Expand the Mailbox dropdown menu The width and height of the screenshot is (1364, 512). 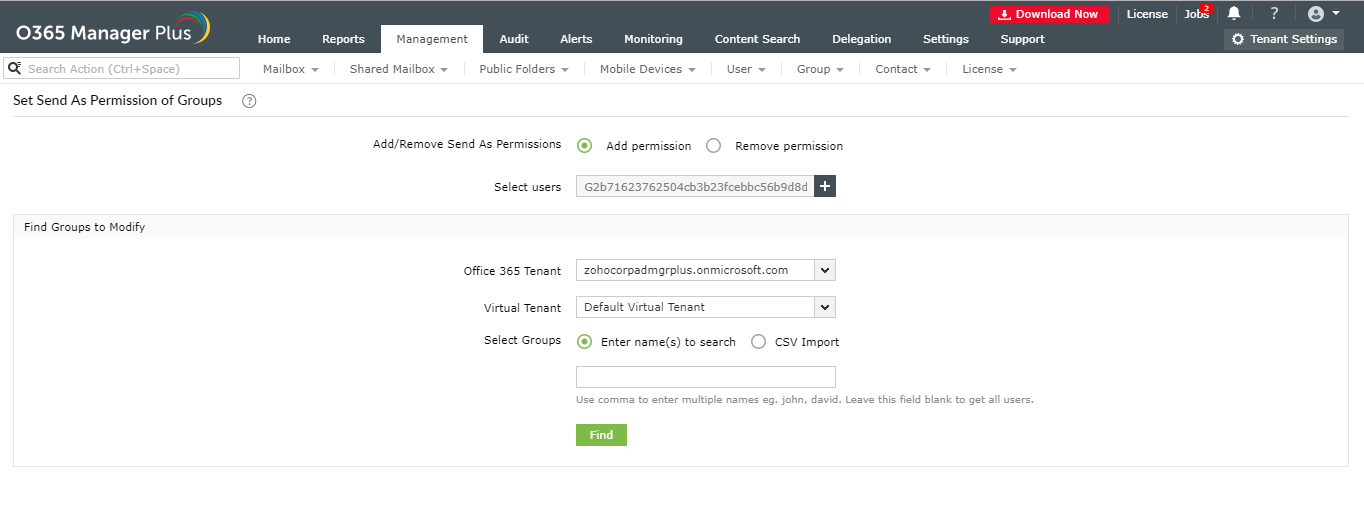coord(290,69)
